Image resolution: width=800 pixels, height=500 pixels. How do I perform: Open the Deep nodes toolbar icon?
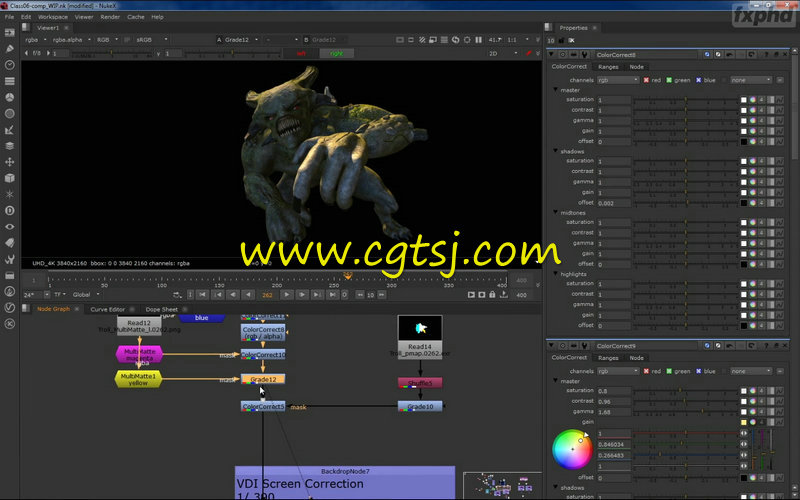tap(9, 211)
